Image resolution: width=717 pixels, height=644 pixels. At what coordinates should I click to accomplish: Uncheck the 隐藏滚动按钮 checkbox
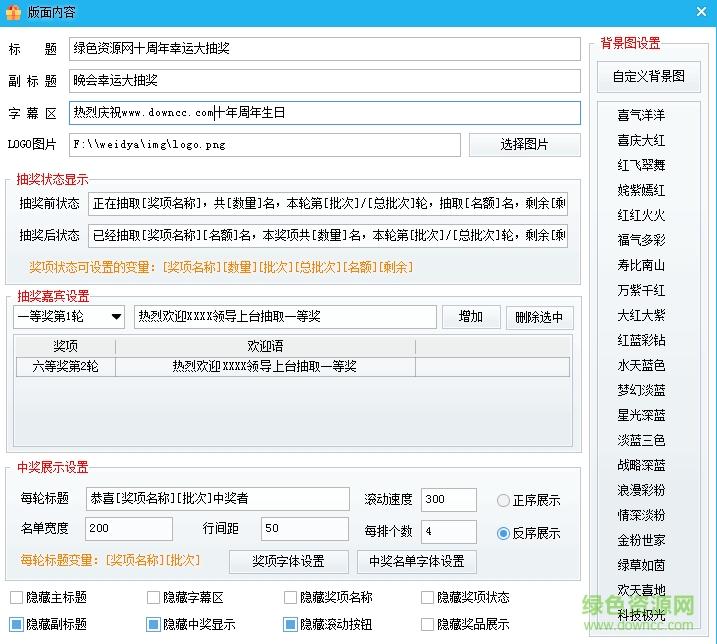coord(291,624)
